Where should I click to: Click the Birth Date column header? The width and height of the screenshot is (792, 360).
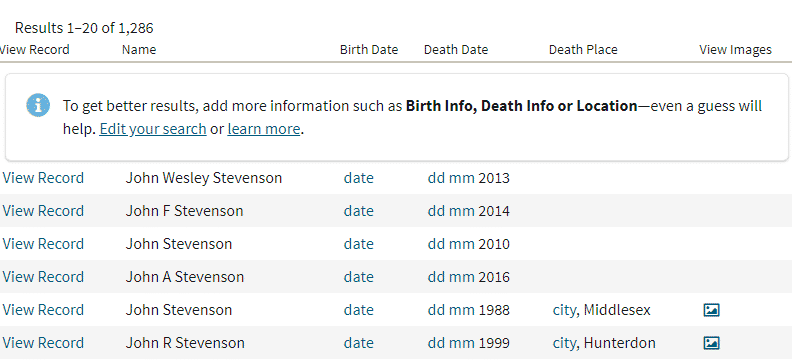(x=369, y=49)
